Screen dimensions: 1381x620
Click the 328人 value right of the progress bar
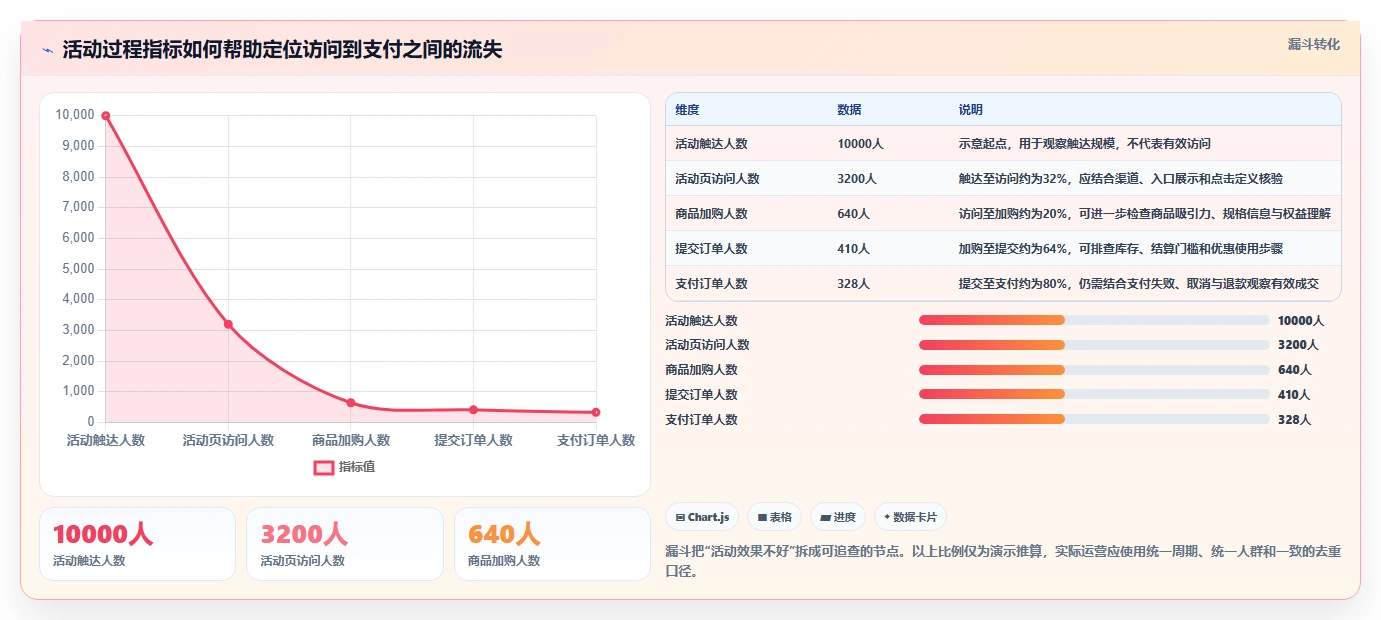click(x=1294, y=419)
